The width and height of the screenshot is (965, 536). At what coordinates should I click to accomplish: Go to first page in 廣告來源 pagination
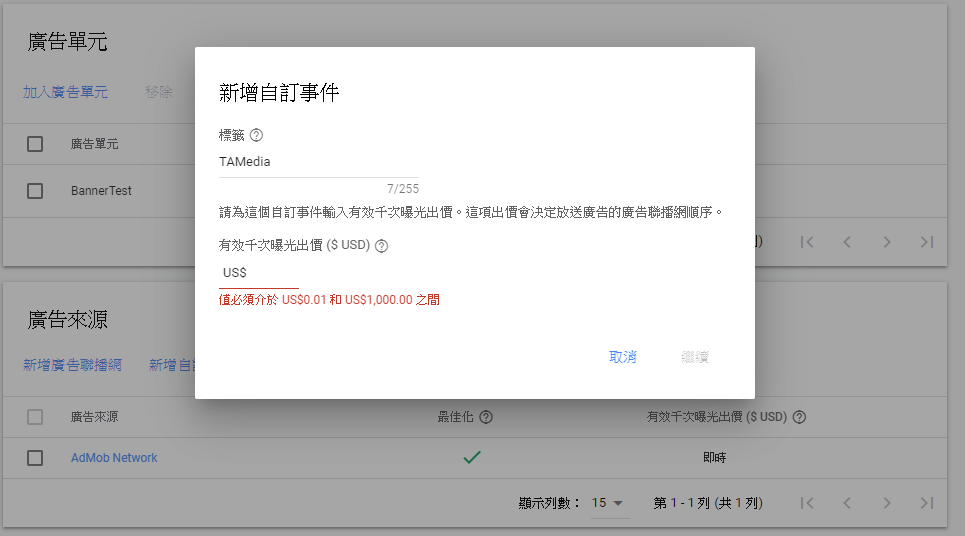807,503
